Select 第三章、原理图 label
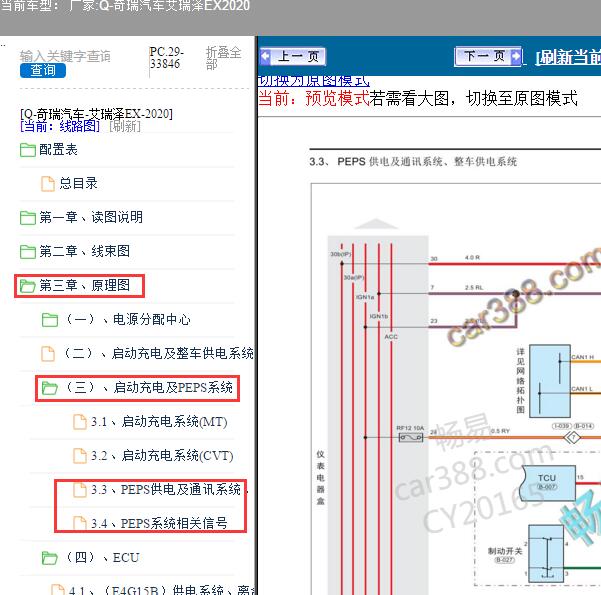Image resolution: width=601 pixels, height=595 pixels. [85, 285]
